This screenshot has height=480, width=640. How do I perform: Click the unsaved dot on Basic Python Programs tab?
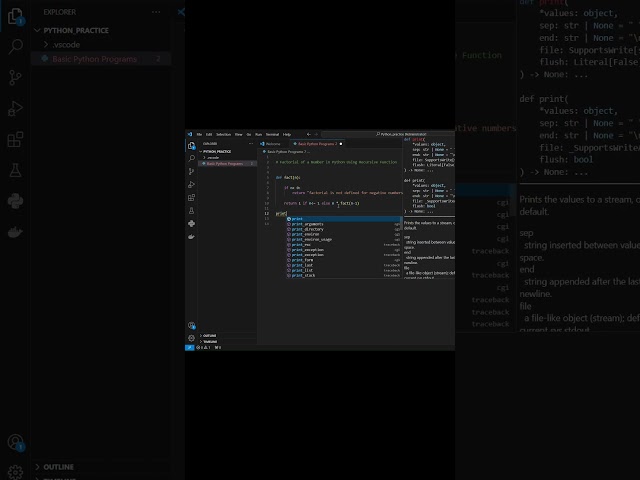point(341,144)
